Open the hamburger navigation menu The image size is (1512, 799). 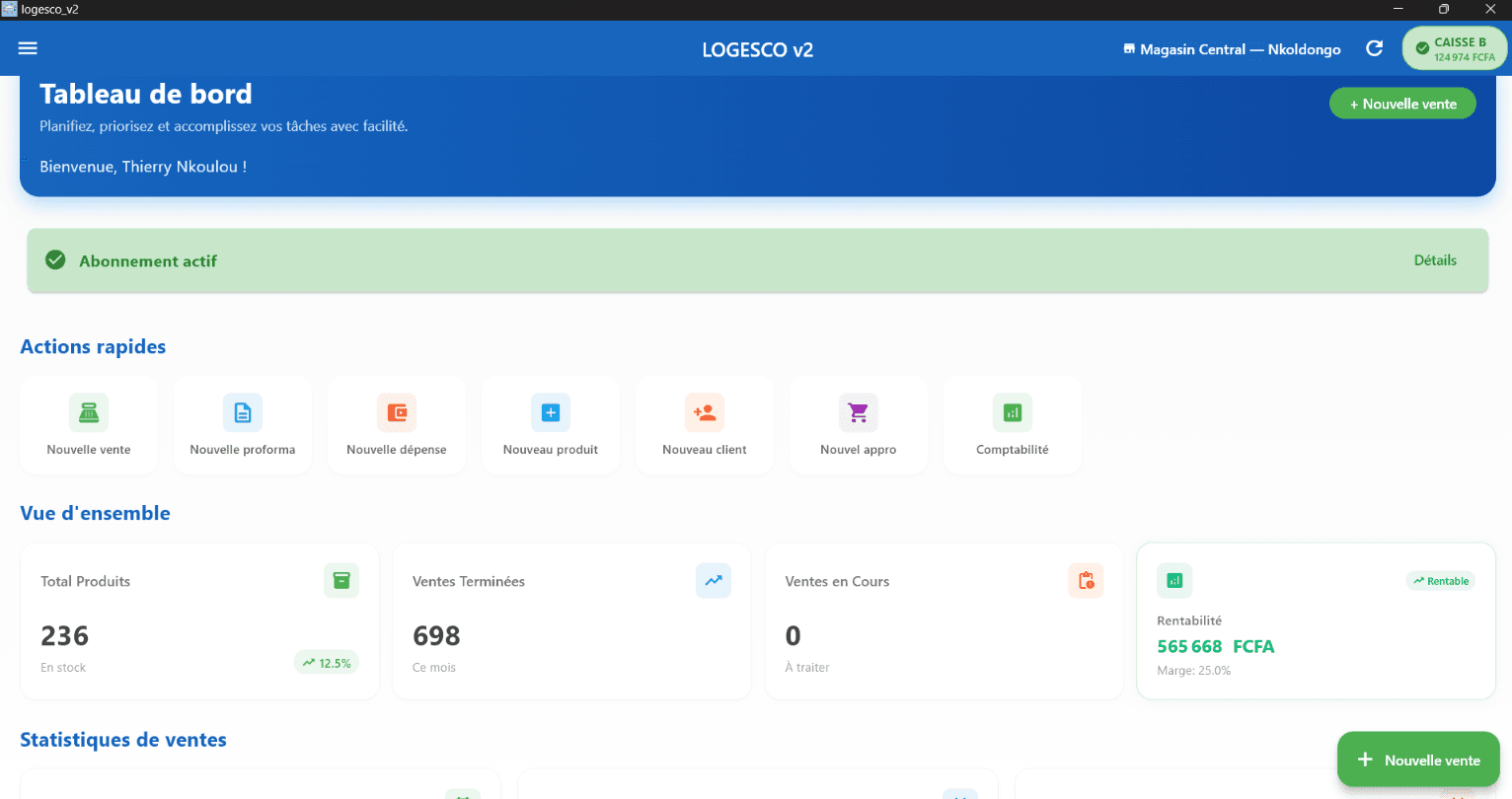click(28, 48)
